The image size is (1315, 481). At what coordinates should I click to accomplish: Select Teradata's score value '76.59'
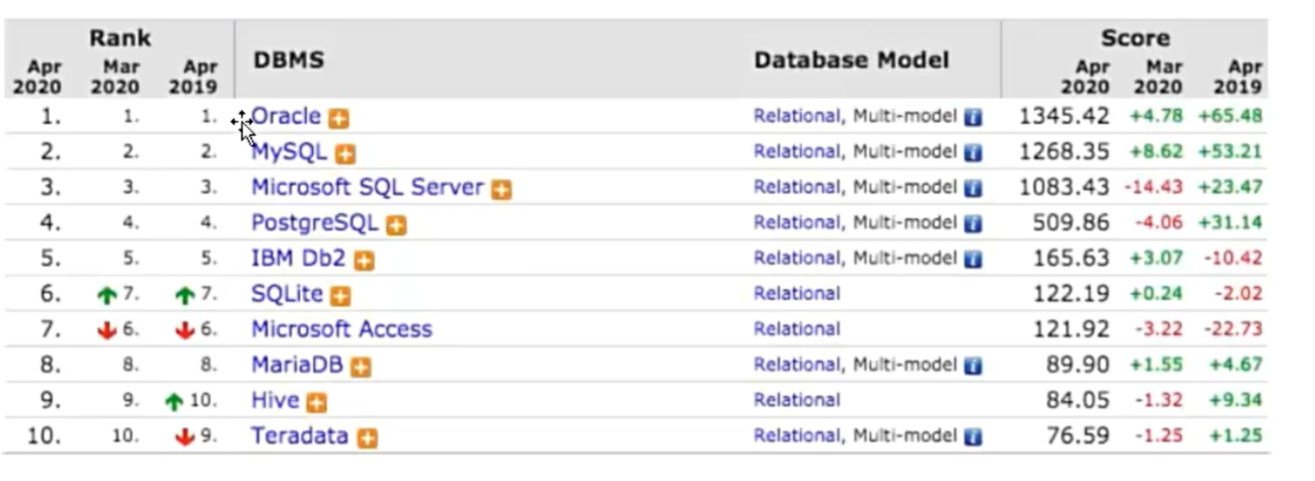[x=1078, y=436]
